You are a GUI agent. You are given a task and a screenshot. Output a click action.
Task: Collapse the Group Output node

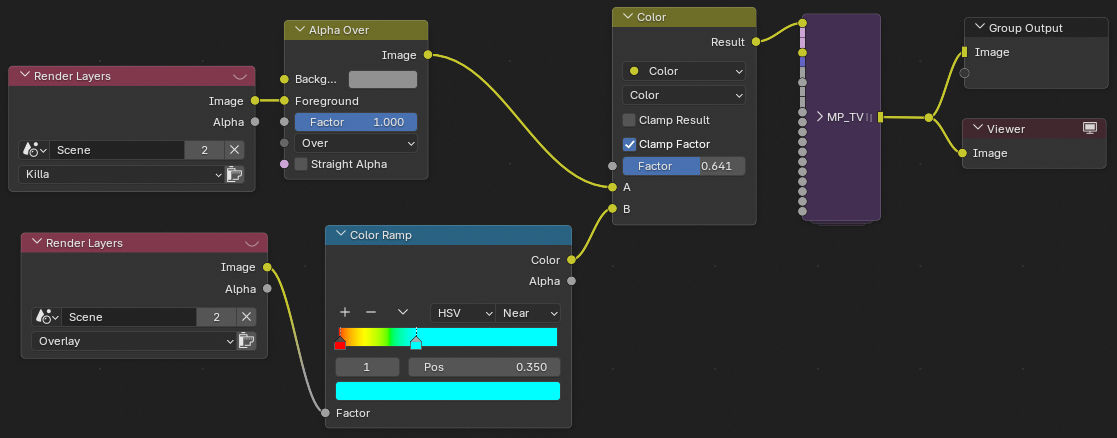[979, 28]
